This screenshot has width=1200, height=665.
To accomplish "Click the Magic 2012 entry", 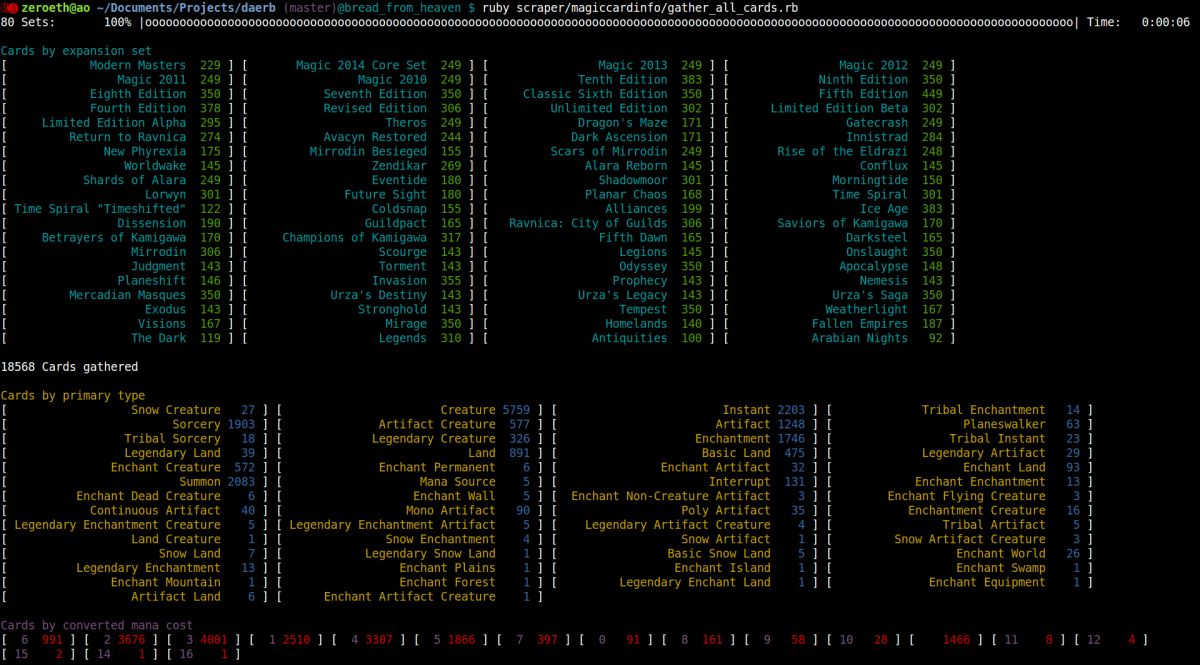I will (890, 65).
